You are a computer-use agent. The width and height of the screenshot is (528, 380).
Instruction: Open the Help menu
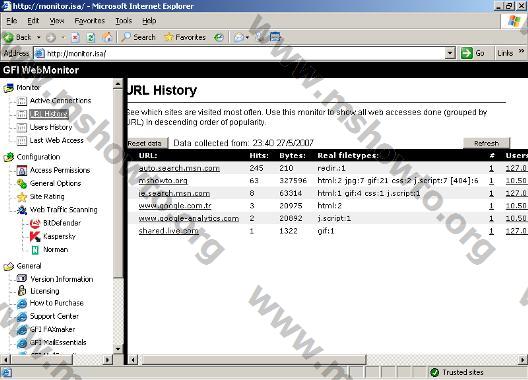click(x=149, y=21)
